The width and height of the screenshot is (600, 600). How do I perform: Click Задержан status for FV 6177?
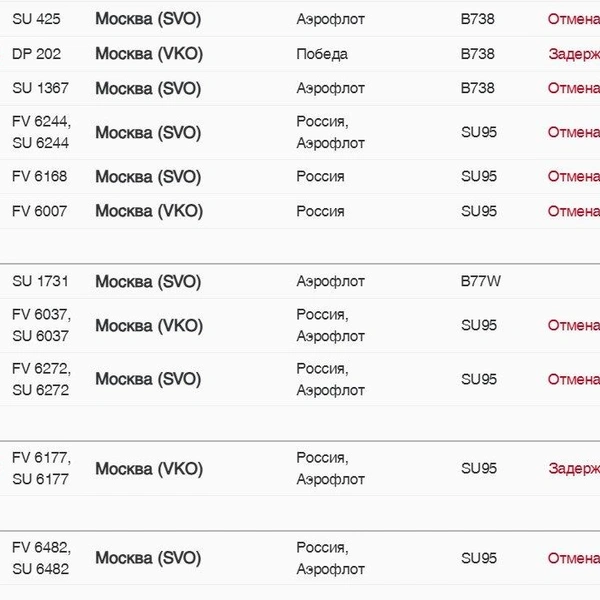(574, 468)
